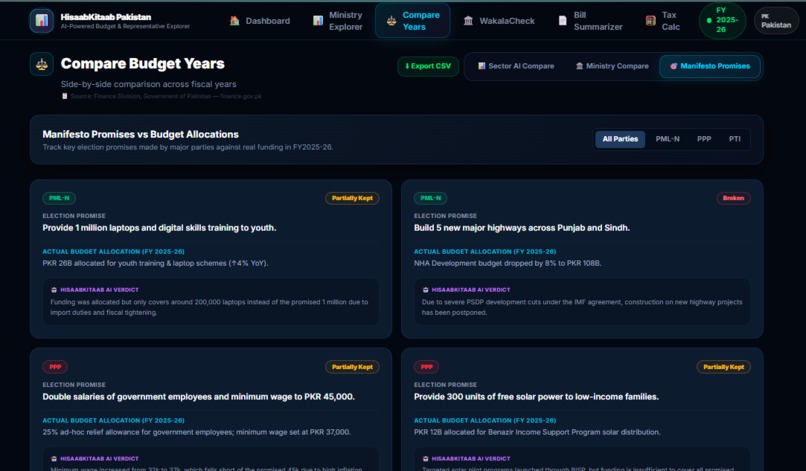Image resolution: width=806 pixels, height=471 pixels.
Task: Click the Ministry Explorer chart icon
Action: (318, 21)
